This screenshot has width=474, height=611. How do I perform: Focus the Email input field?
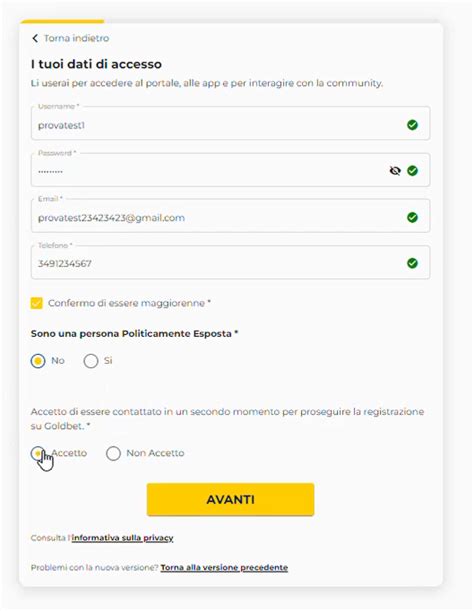[230, 215]
